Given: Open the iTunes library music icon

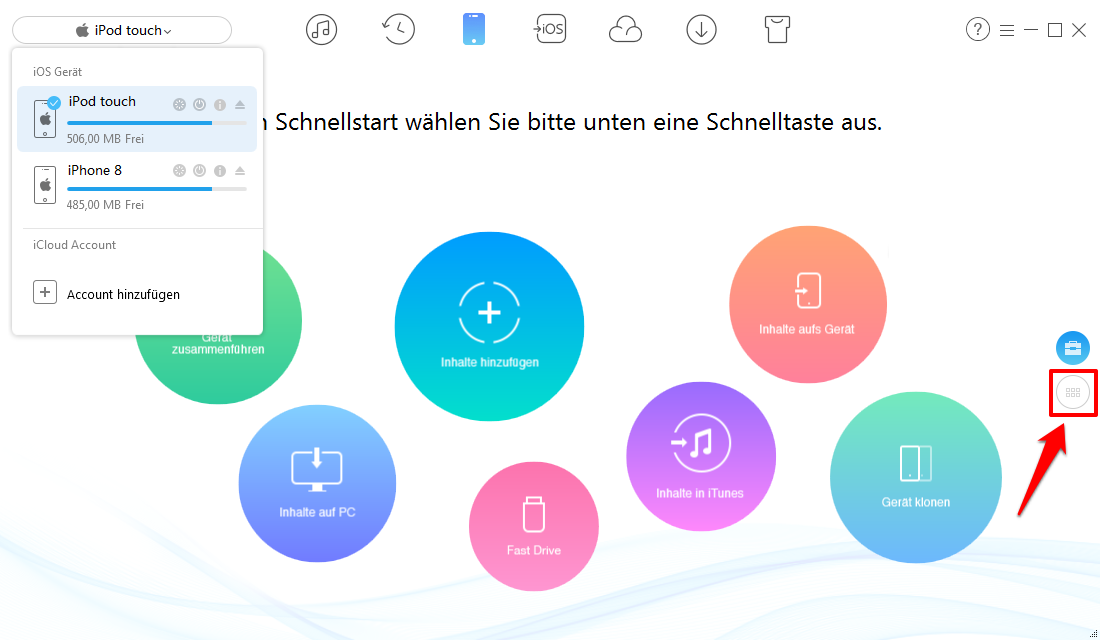Looking at the screenshot, I should pyautogui.click(x=321, y=29).
